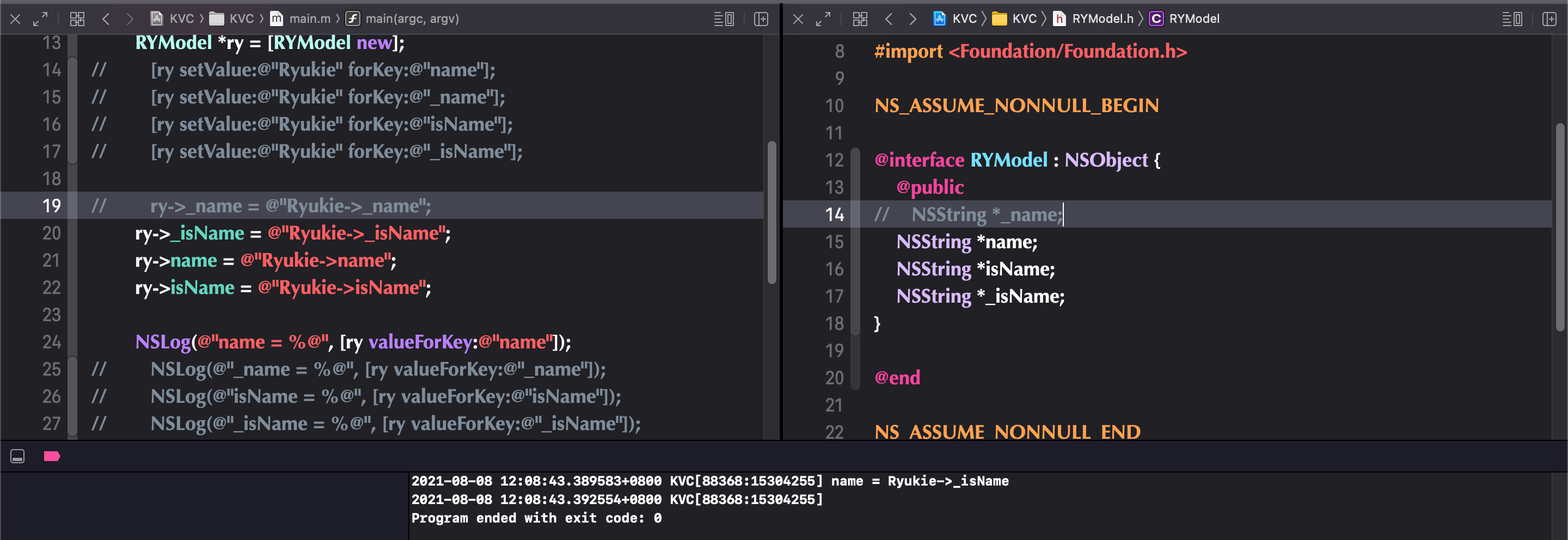1568x540 pixels.
Task: Click the #import Foundation line
Action: (x=1031, y=52)
